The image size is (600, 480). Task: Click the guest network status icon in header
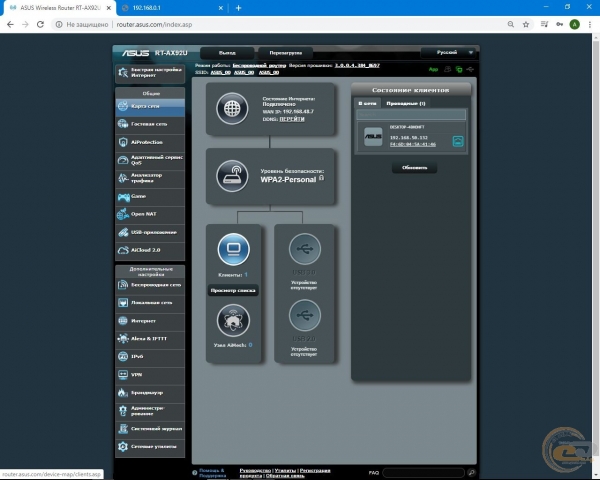click(447, 69)
